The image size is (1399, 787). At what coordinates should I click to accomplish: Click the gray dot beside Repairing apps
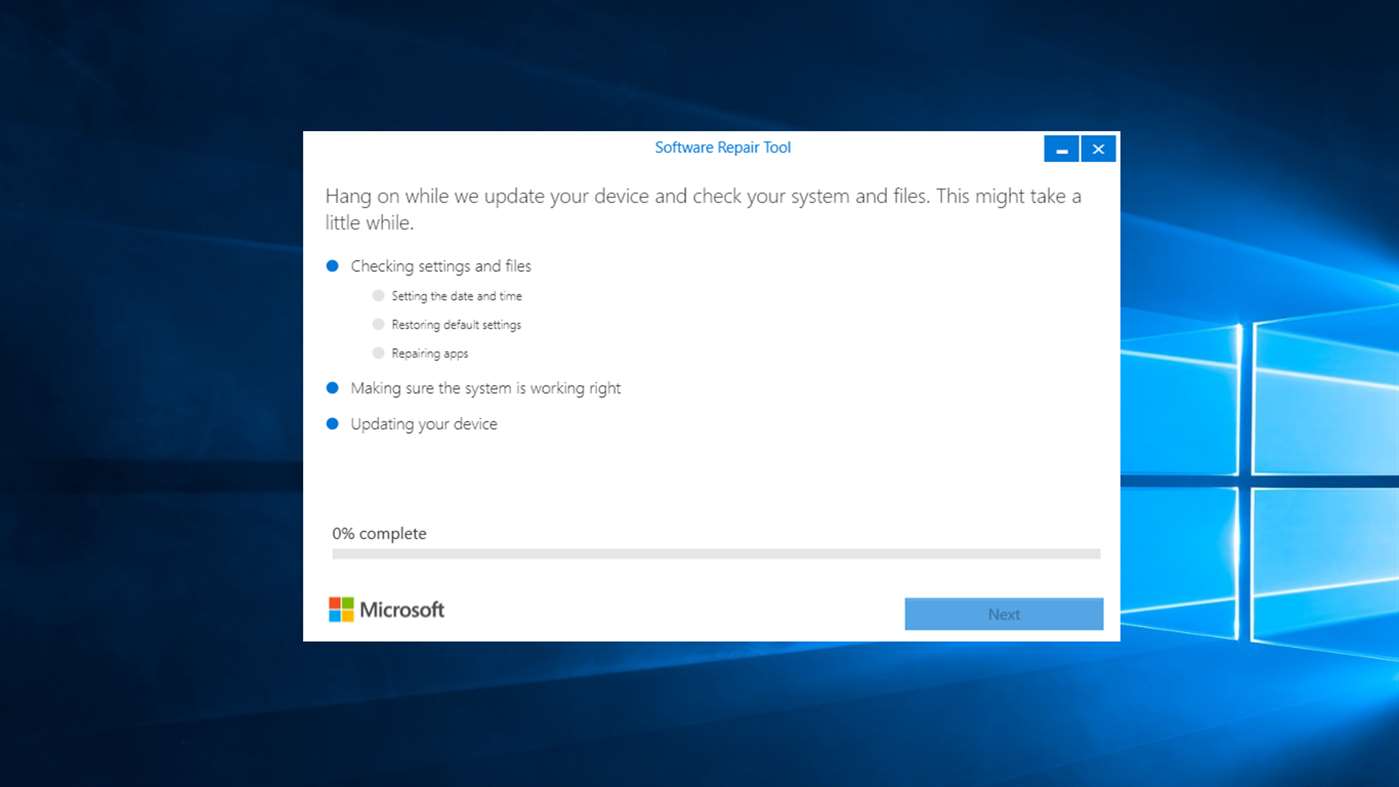378,353
